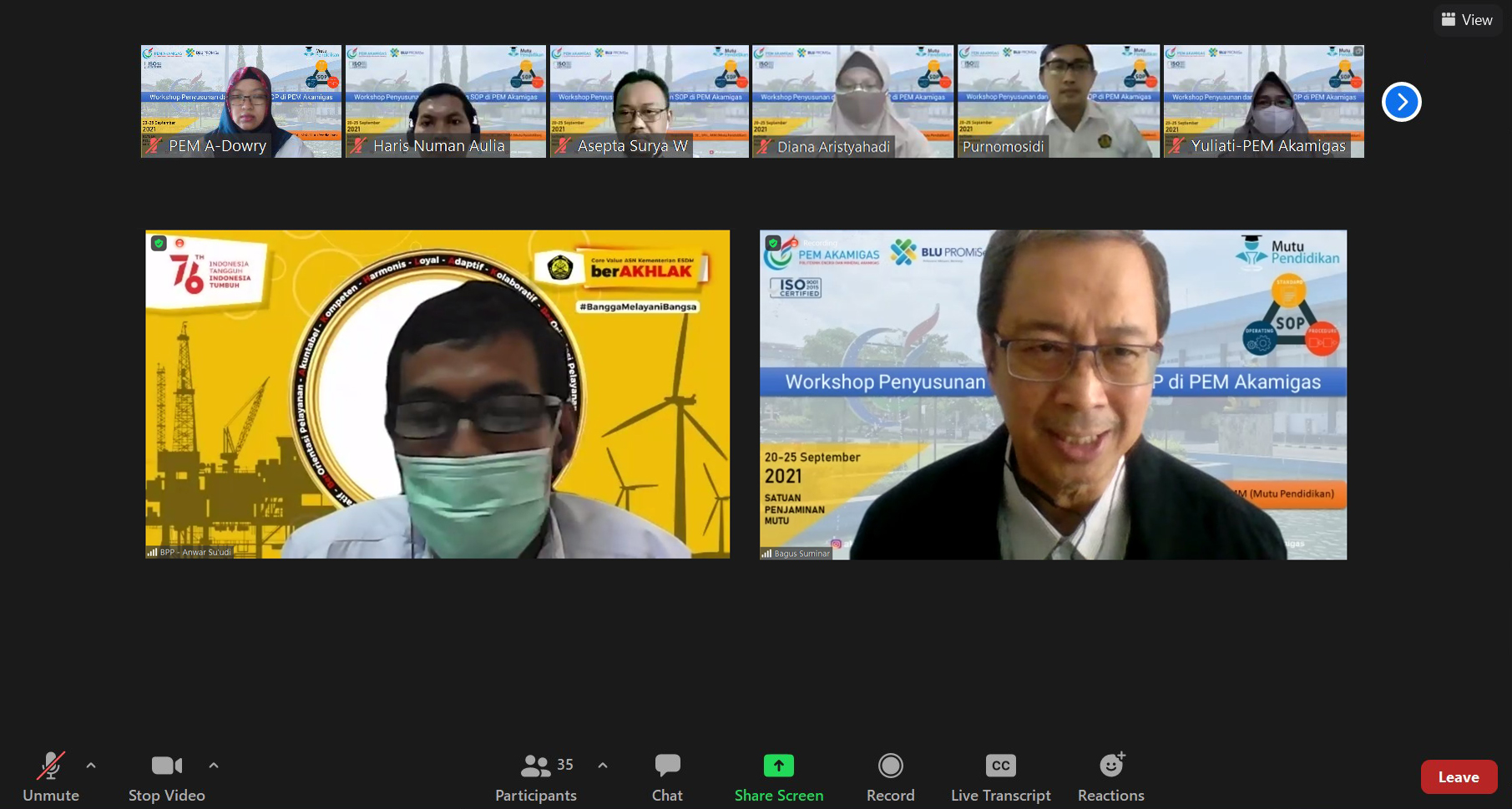
Task: Open video options arrow next to Stop Video
Action: click(x=214, y=765)
